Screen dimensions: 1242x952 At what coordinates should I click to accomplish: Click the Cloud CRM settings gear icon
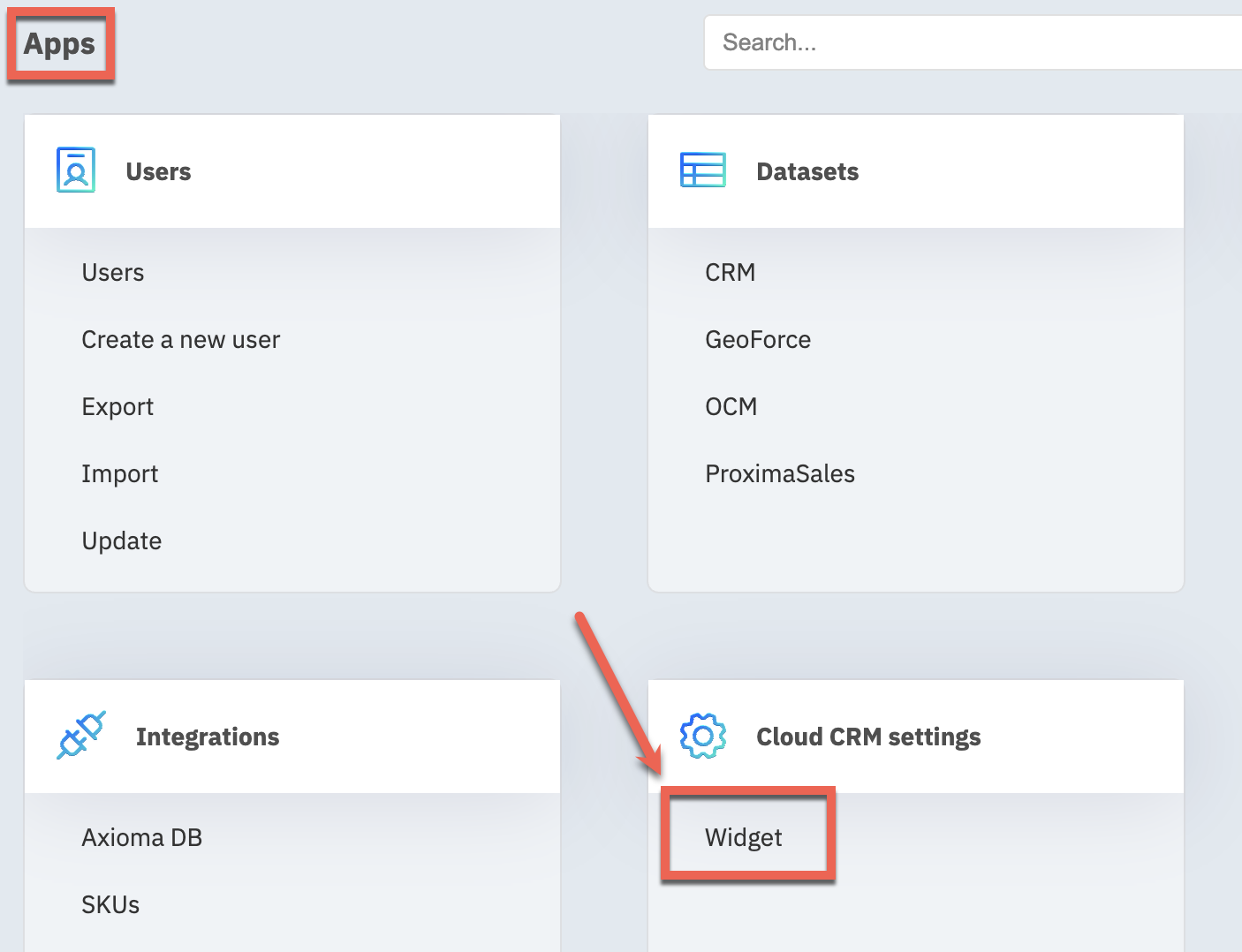(703, 736)
